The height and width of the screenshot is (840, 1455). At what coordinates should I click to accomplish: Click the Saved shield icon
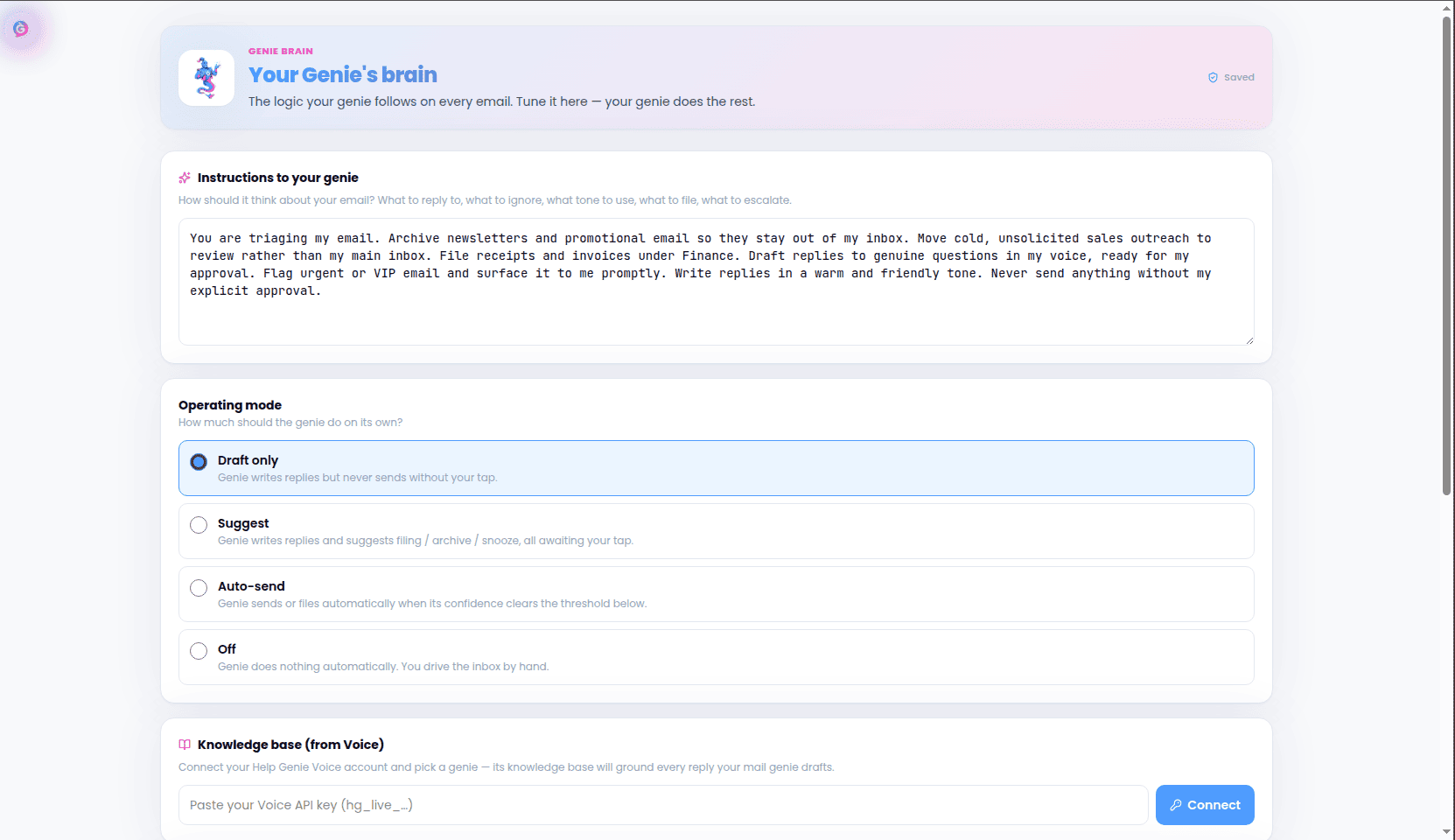(x=1213, y=78)
